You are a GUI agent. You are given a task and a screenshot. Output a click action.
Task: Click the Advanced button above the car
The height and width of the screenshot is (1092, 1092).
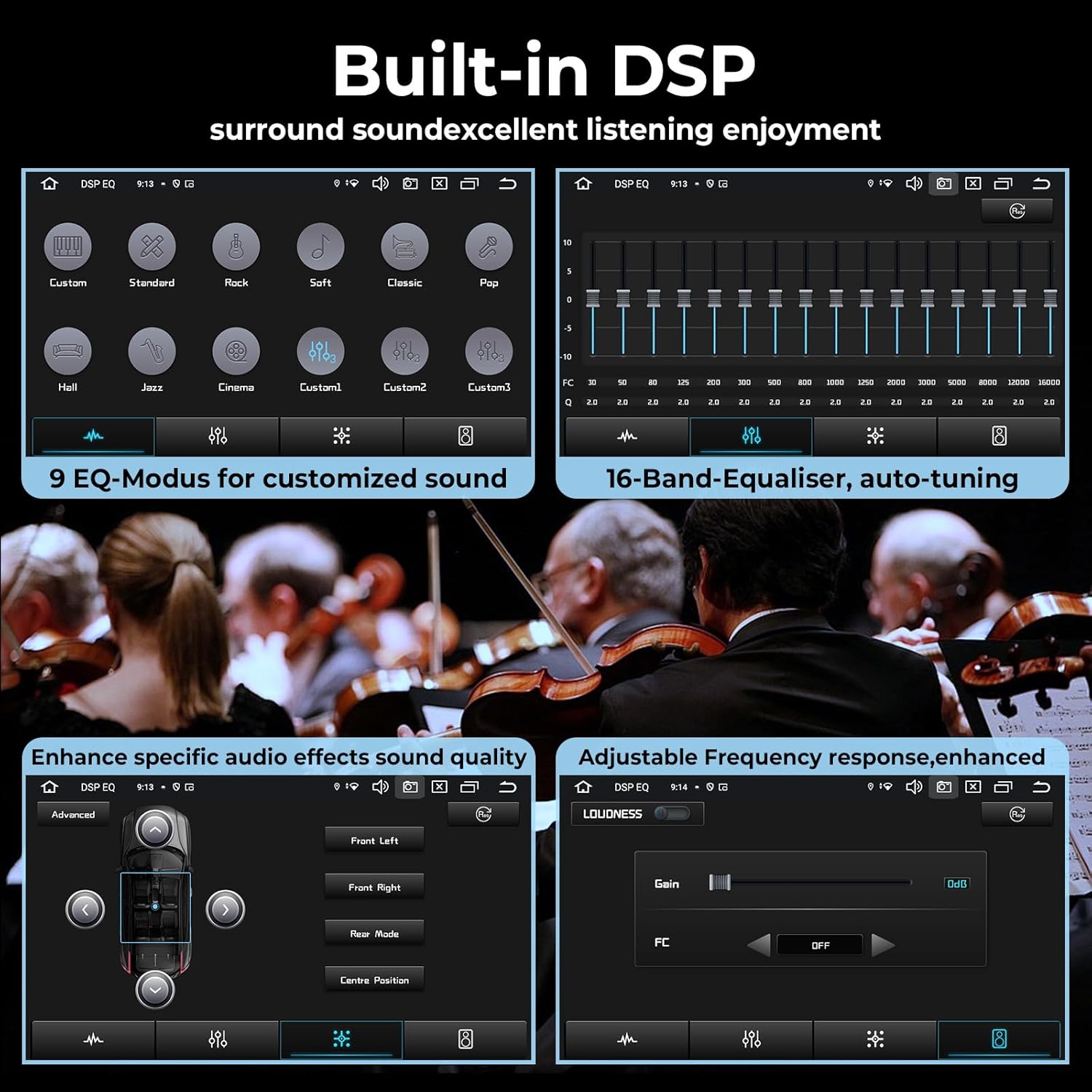point(73,814)
